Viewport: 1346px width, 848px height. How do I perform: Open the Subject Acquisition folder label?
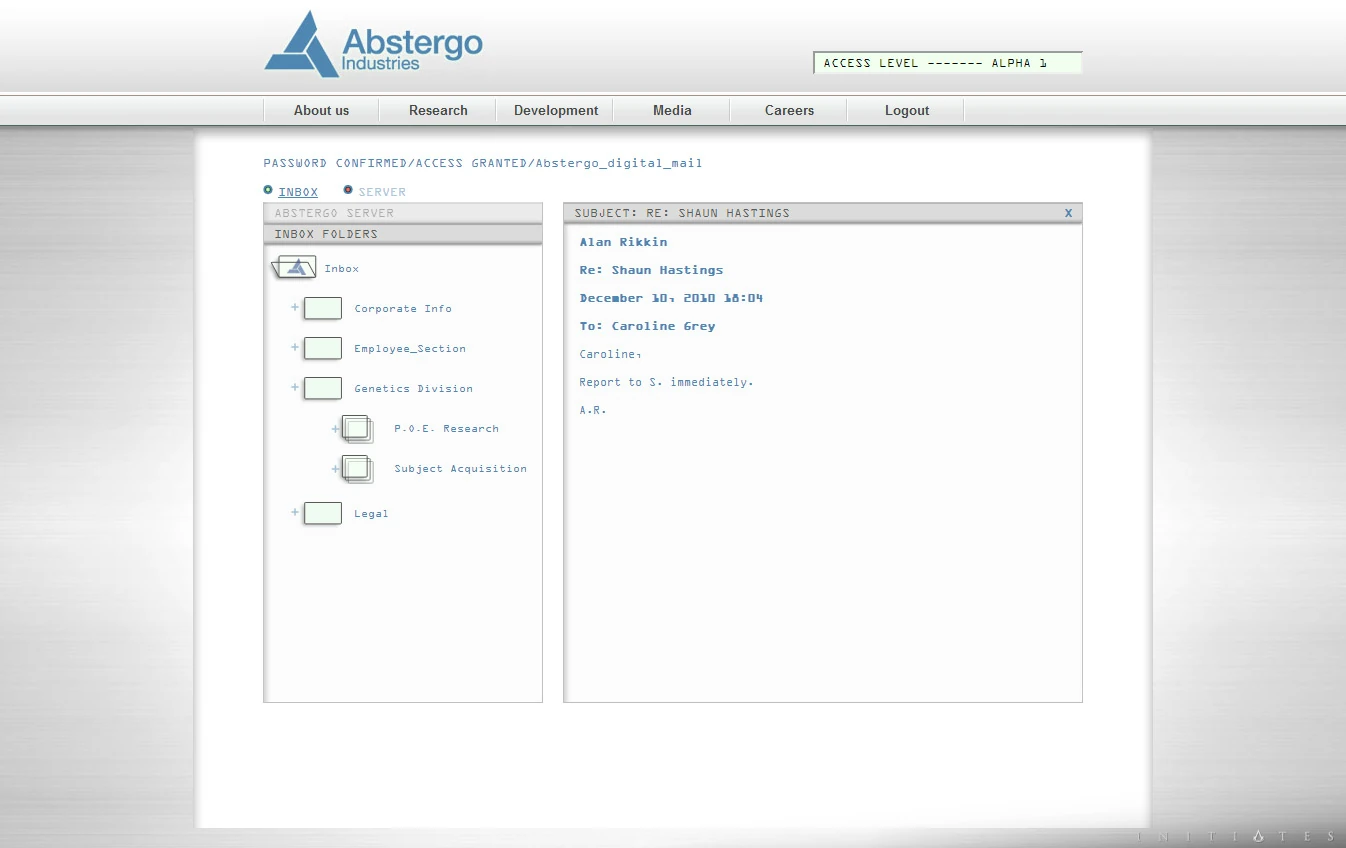click(x=460, y=469)
